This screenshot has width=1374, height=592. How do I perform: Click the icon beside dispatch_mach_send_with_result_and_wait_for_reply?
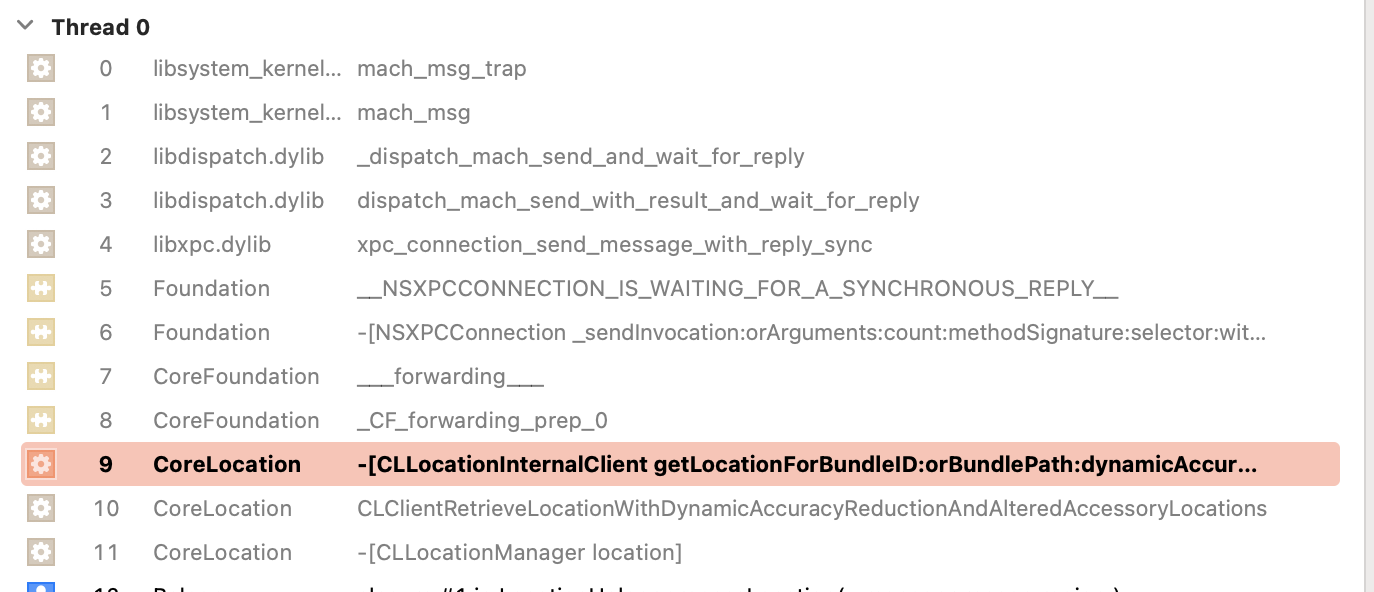[x=41, y=201]
